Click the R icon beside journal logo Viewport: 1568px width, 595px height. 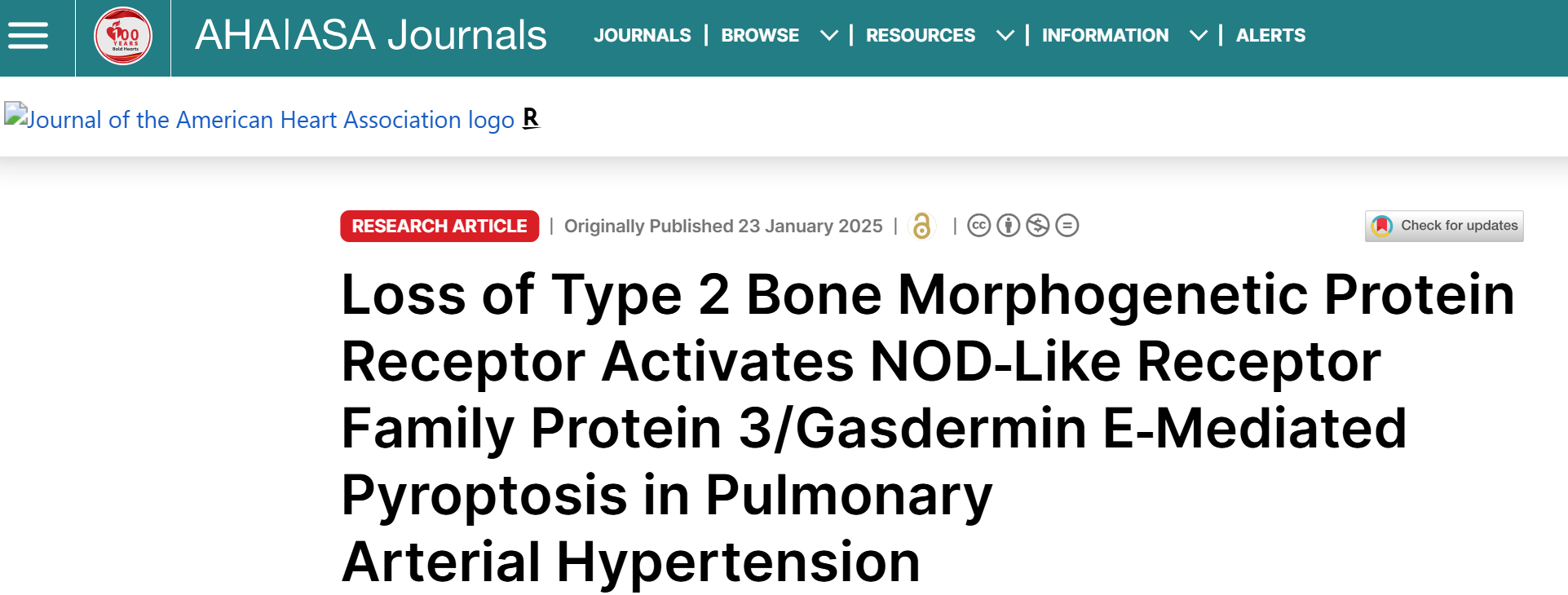coord(531,118)
